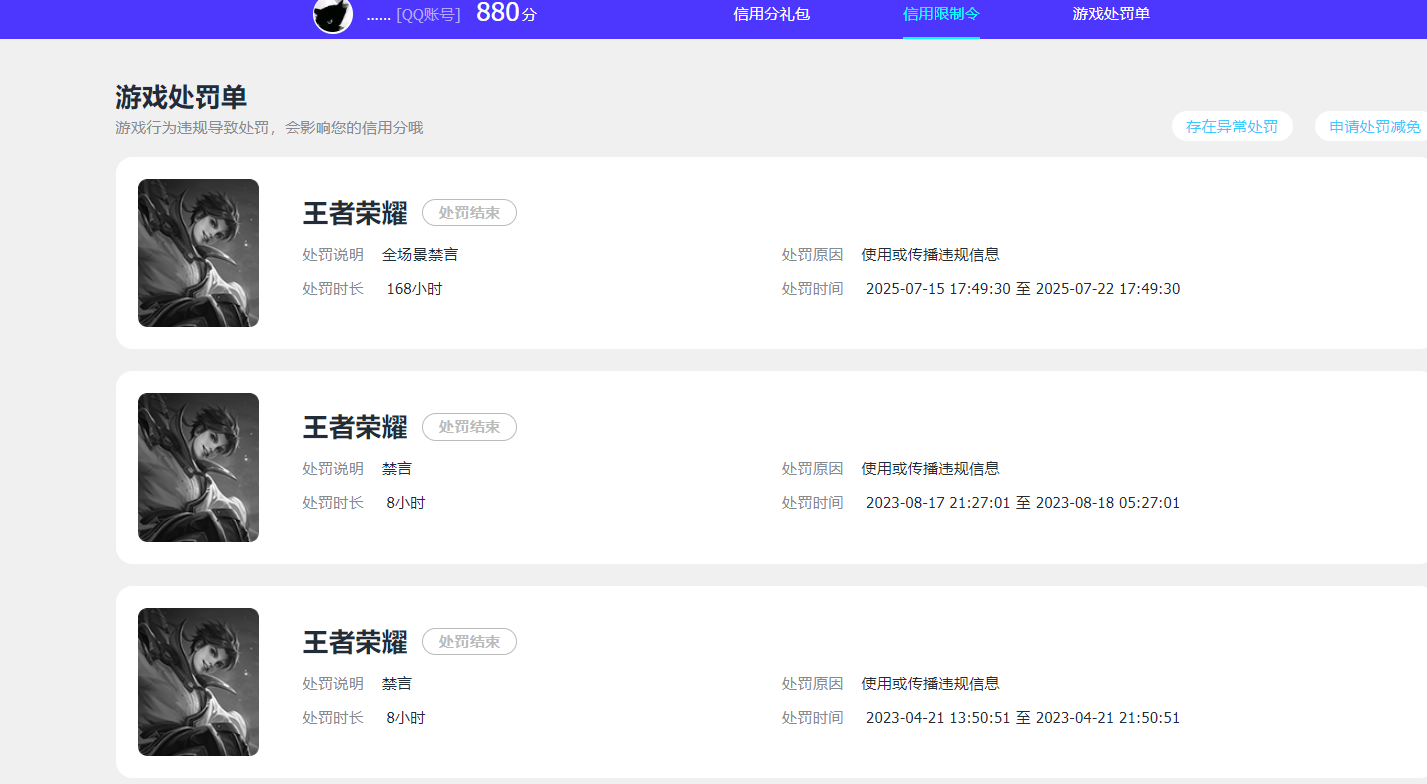The height and width of the screenshot is (784, 1427).
Task: Open the first 王者荣耀 game thumbnail
Action: [198, 252]
